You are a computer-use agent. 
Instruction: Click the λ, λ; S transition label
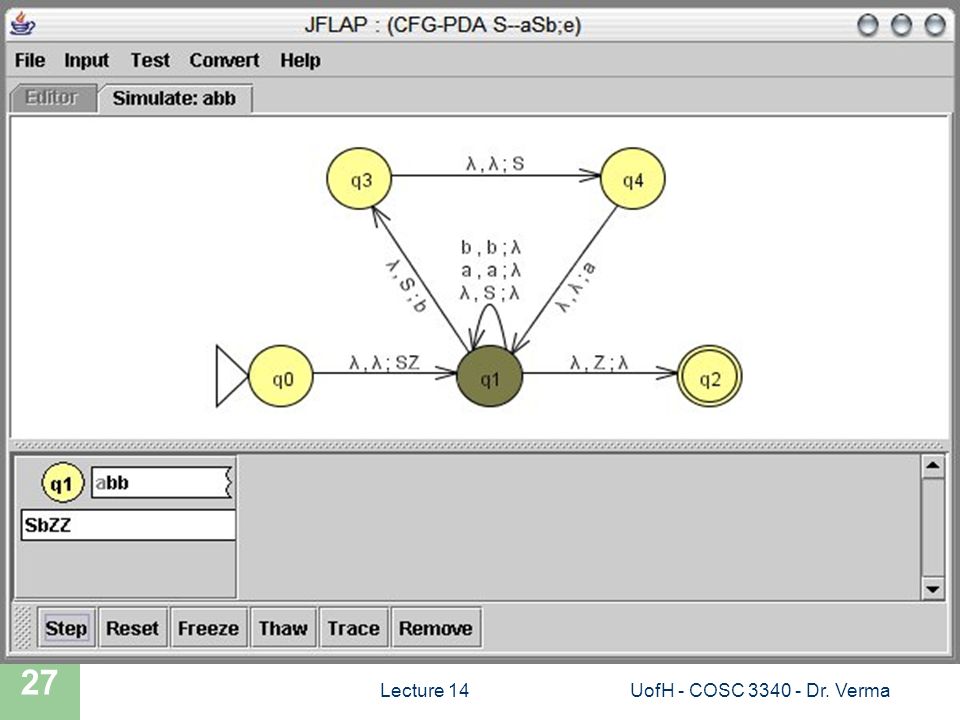pos(495,163)
